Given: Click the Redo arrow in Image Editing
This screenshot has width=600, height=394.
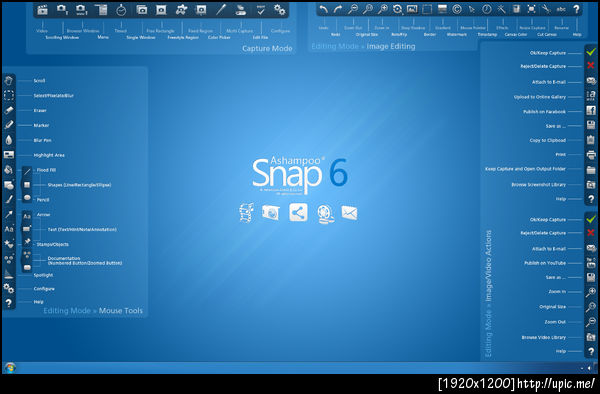Looking at the screenshot, I should tap(338, 9).
